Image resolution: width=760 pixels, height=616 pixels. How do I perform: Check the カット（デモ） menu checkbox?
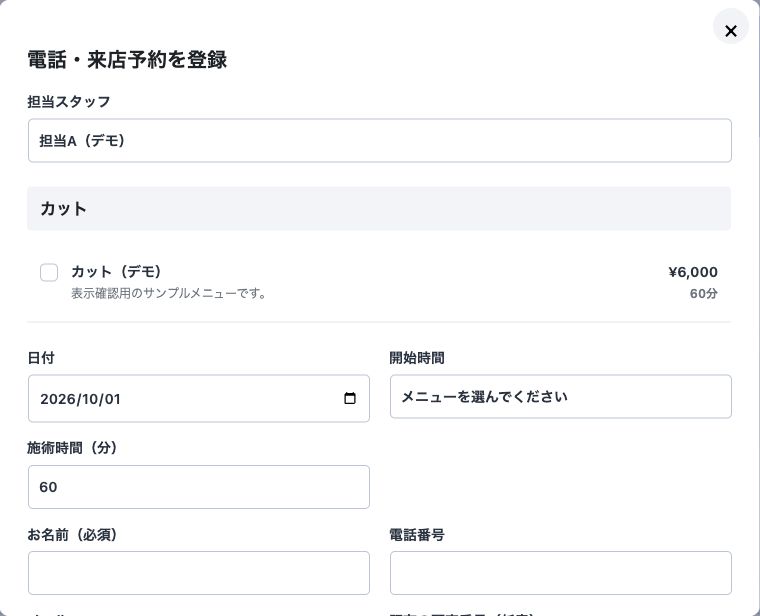coord(49,272)
